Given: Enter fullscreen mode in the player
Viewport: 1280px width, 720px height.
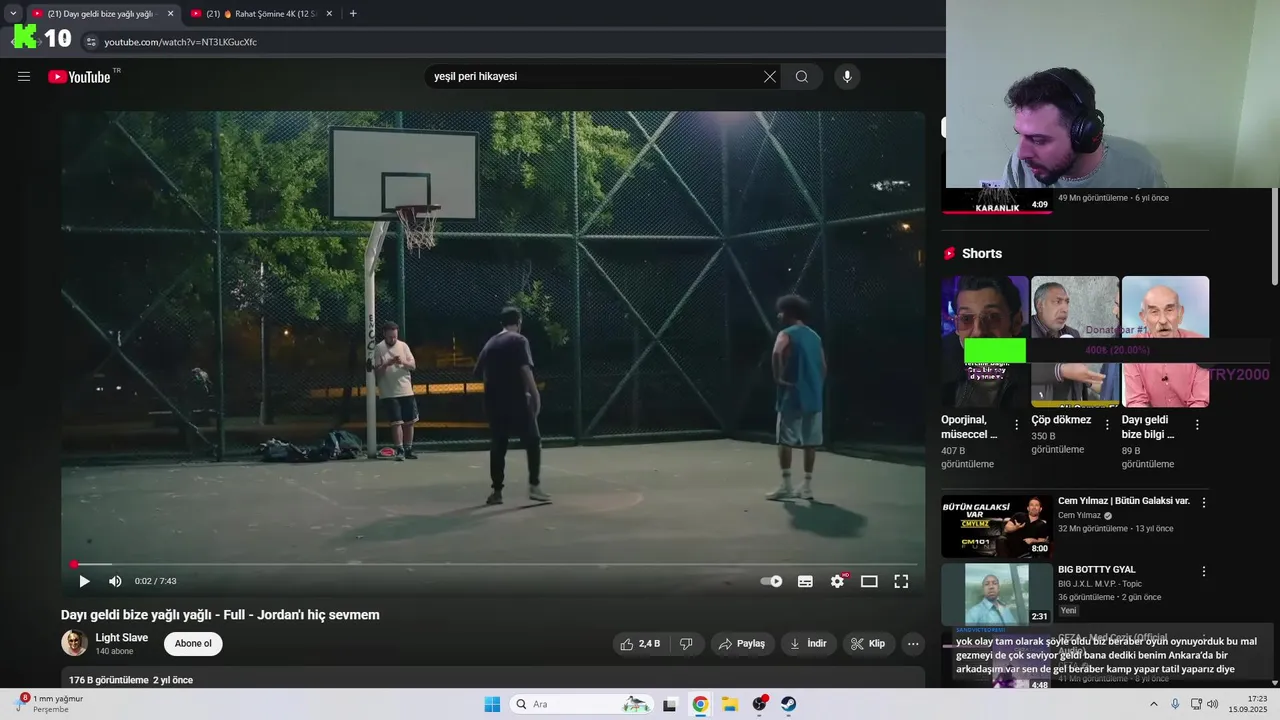Looking at the screenshot, I should (x=901, y=581).
